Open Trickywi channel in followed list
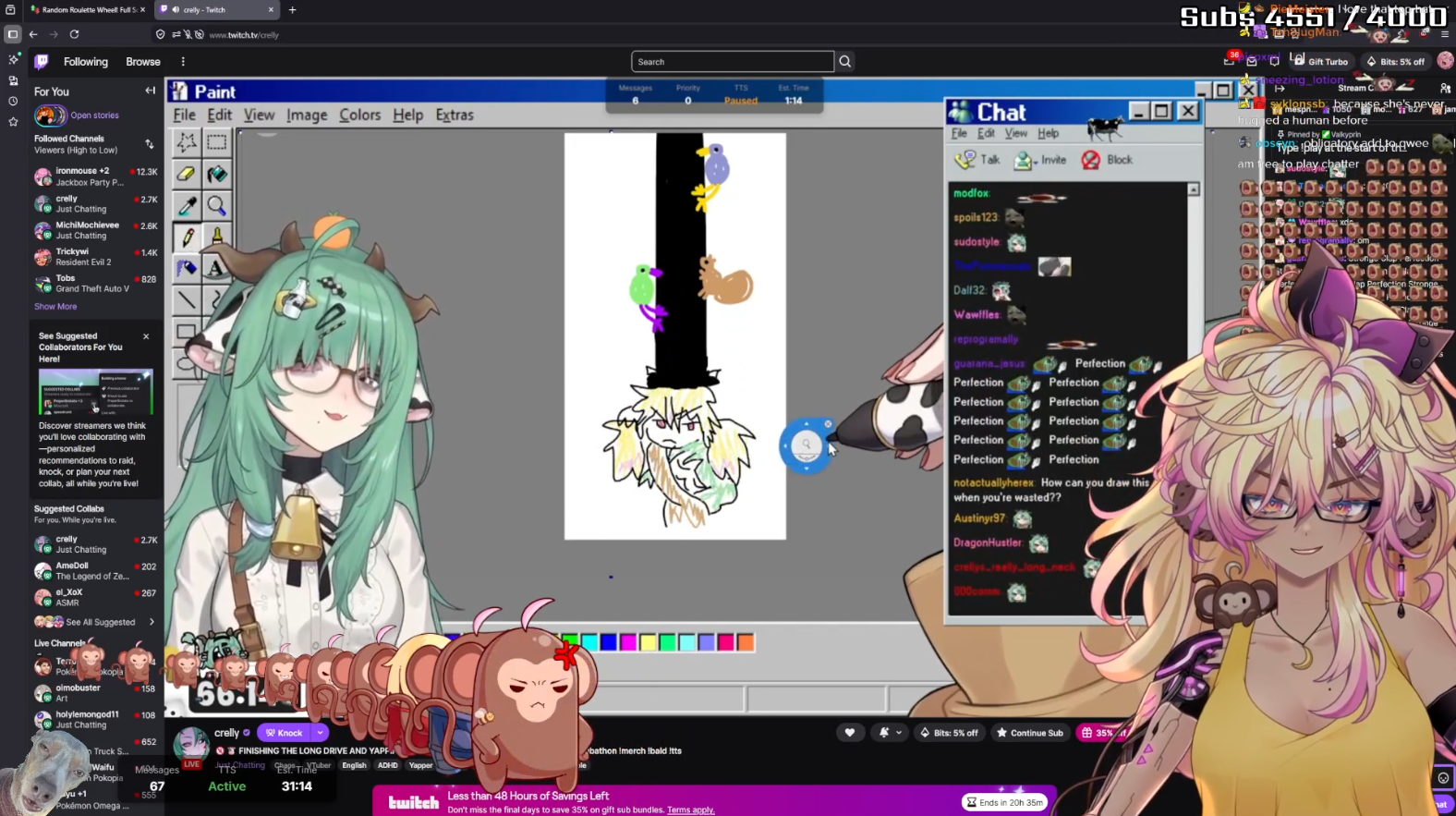The image size is (1456, 816). pos(96,257)
